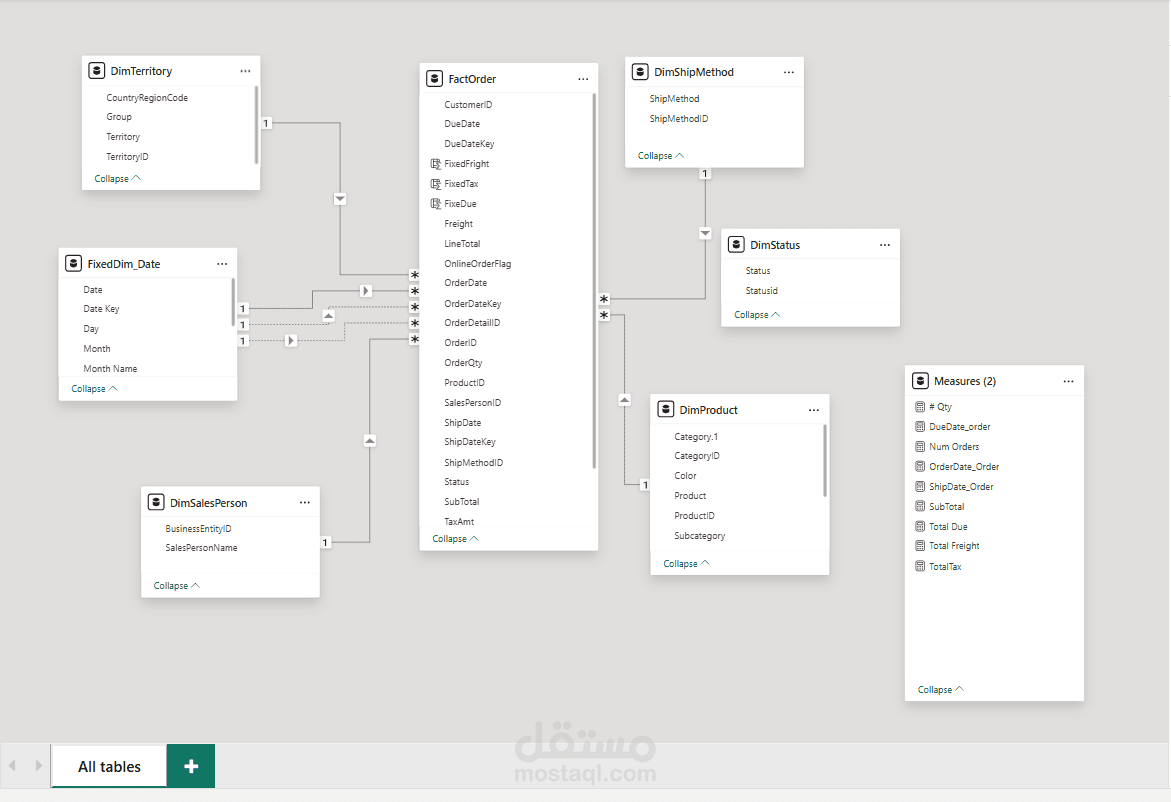Select the OrderDate_Order measure

click(x=964, y=467)
